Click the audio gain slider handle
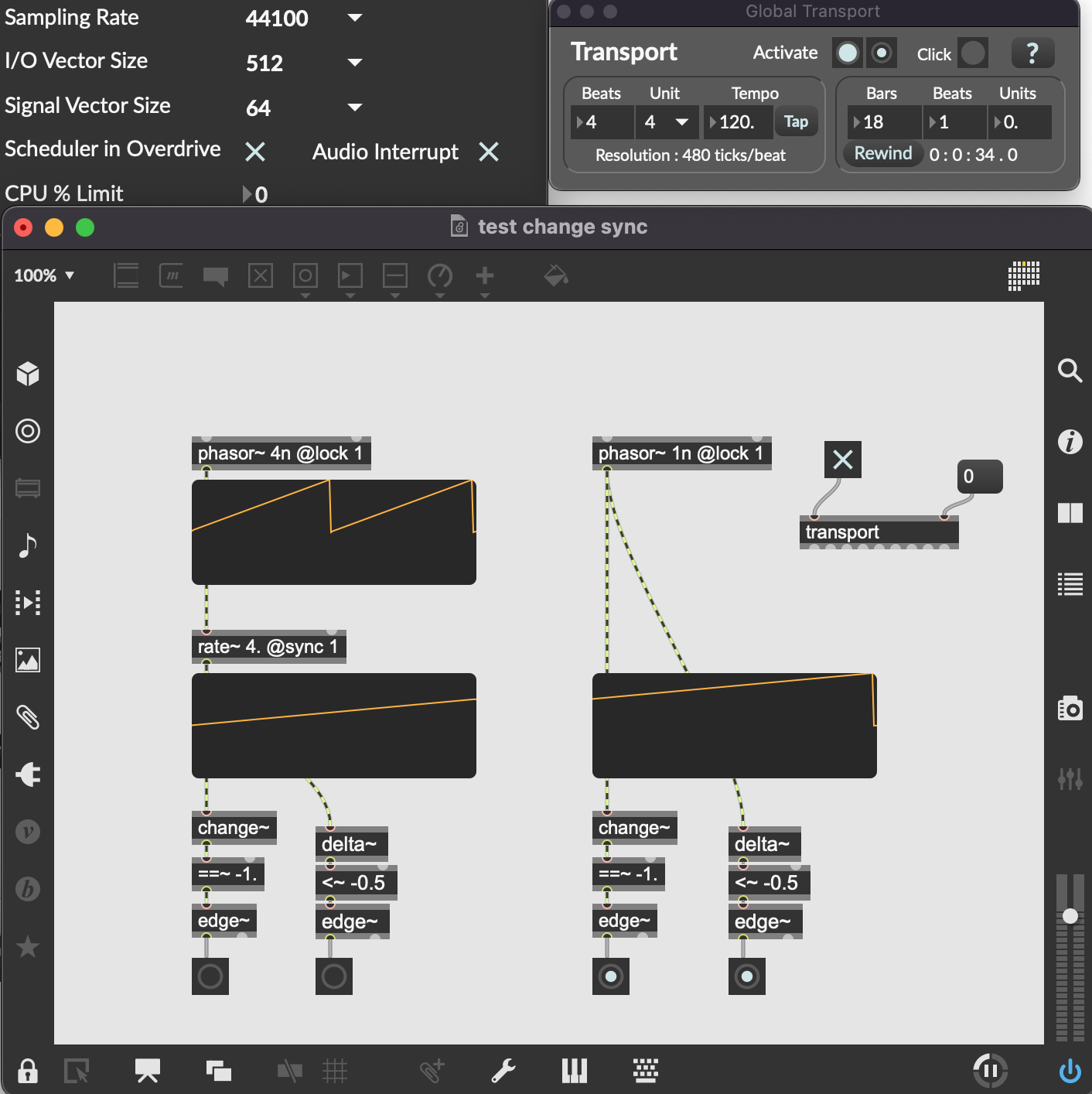 coord(1070,916)
